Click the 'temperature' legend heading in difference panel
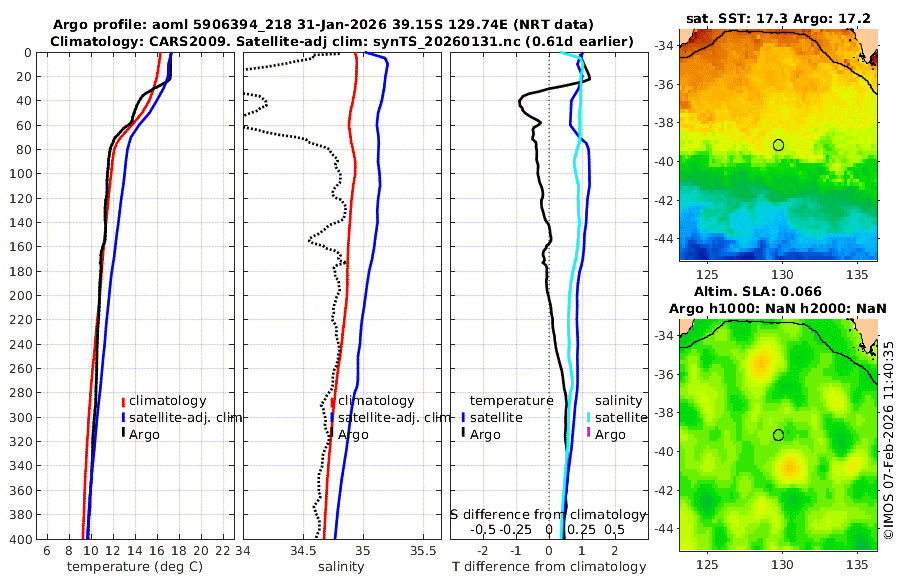900x580 pixels. click(x=511, y=401)
